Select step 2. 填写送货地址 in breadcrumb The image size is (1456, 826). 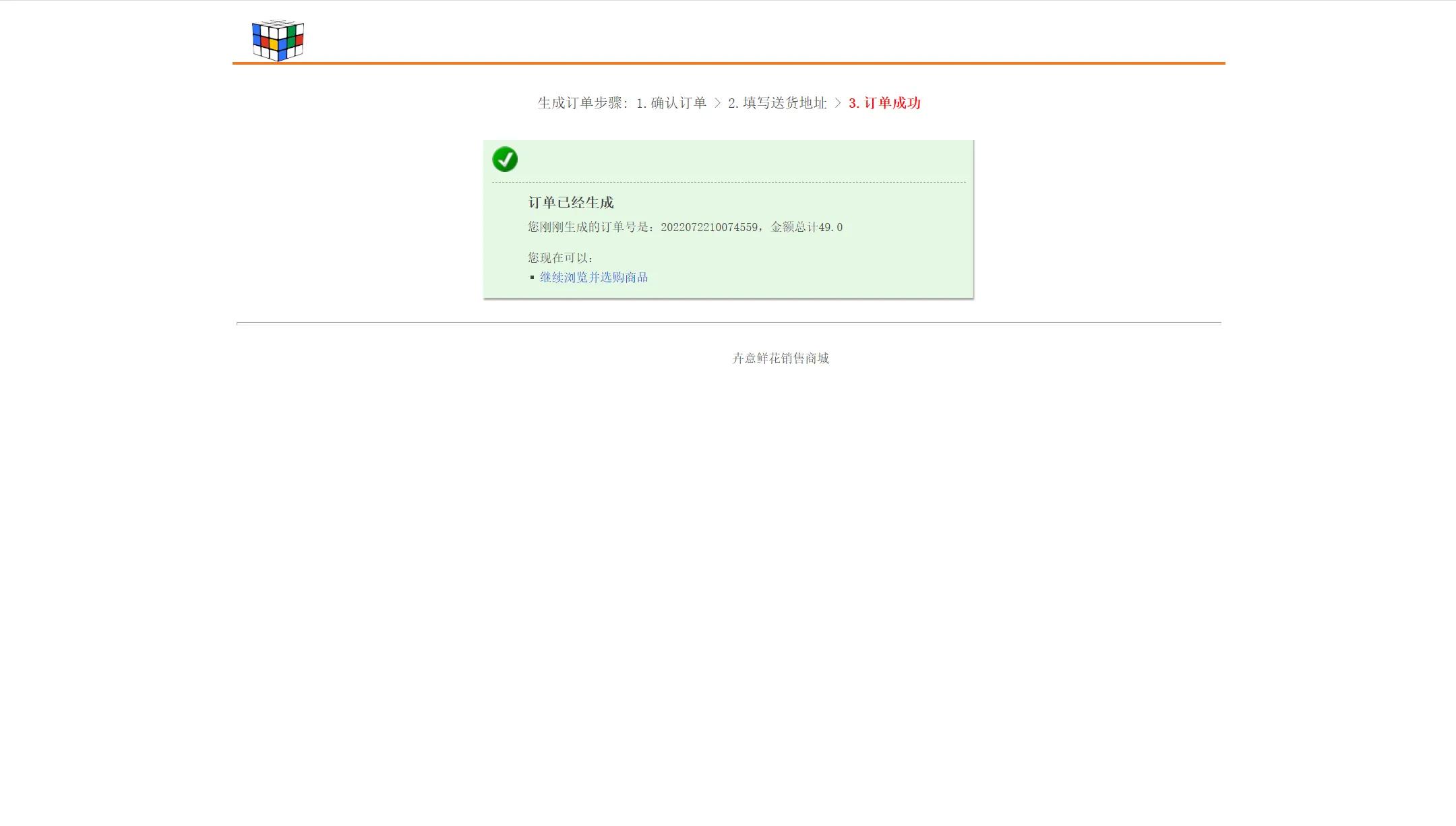tap(777, 103)
